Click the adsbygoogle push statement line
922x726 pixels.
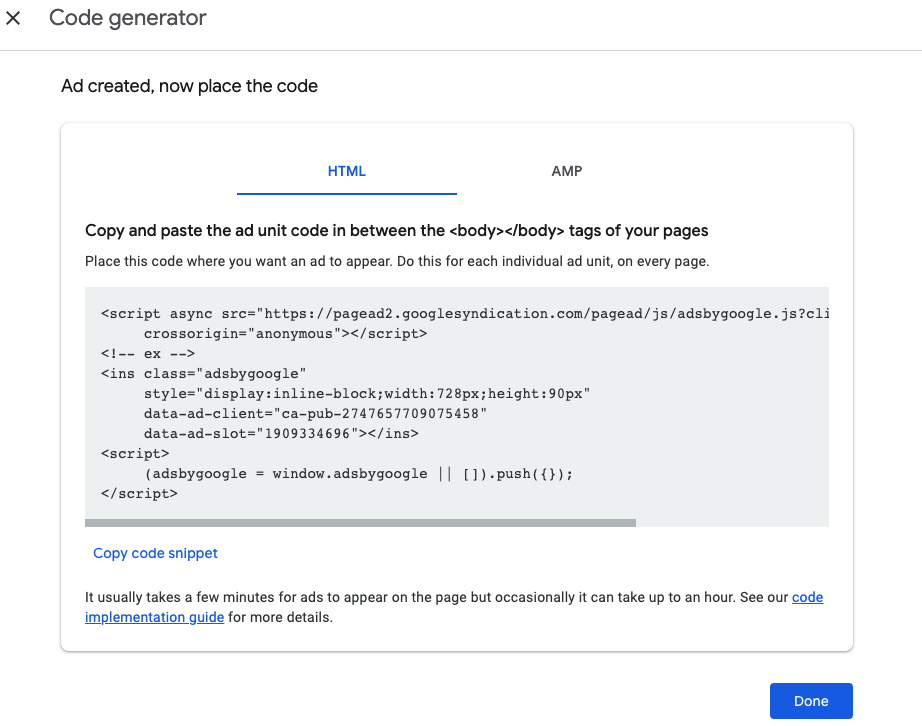[x=358, y=474]
